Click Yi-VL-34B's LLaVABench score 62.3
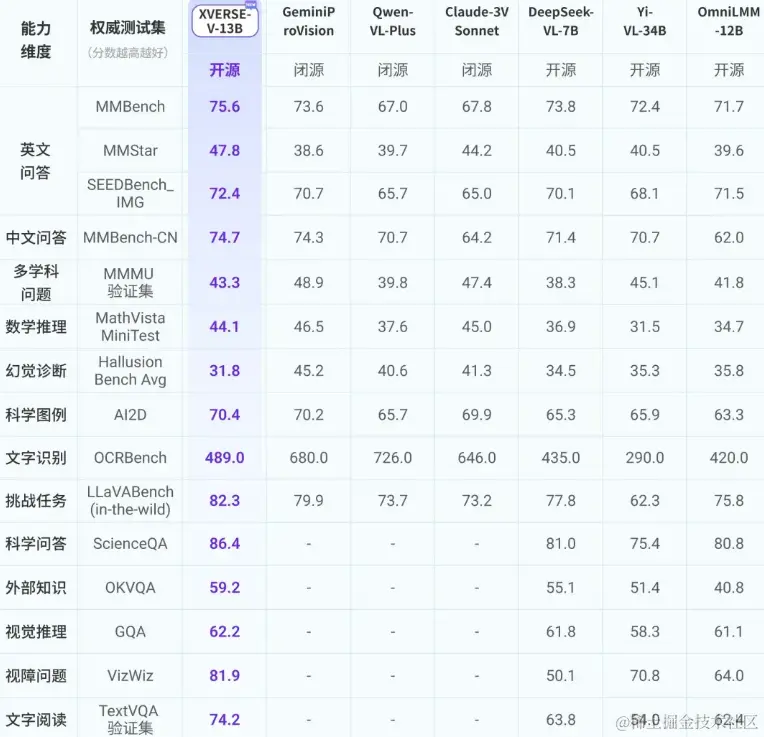Viewport: 764px width, 737px height. (645, 501)
